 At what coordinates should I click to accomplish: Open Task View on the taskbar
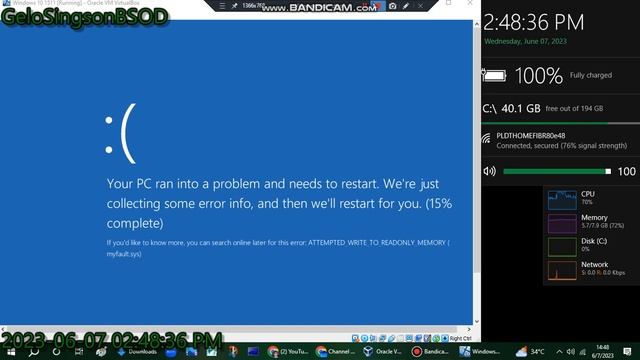click(79, 351)
